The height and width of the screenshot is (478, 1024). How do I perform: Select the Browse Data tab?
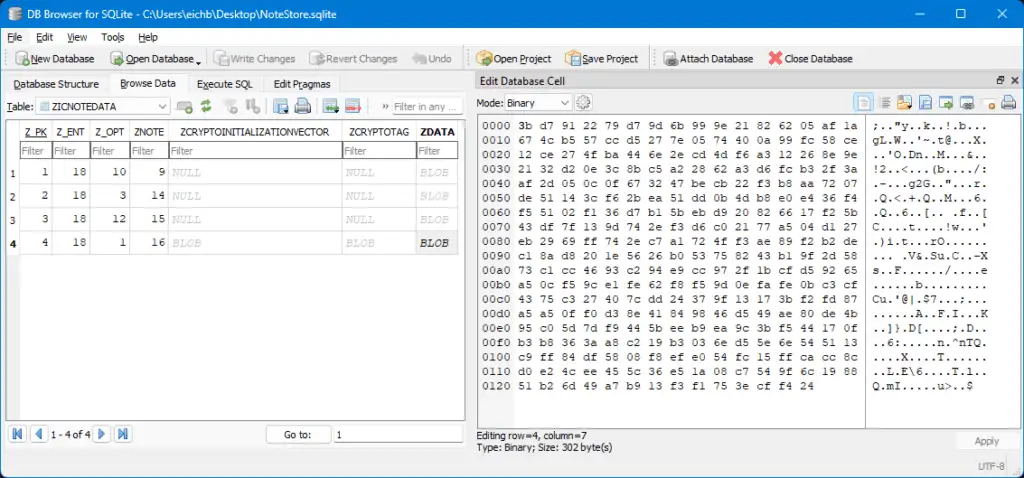[x=148, y=84]
